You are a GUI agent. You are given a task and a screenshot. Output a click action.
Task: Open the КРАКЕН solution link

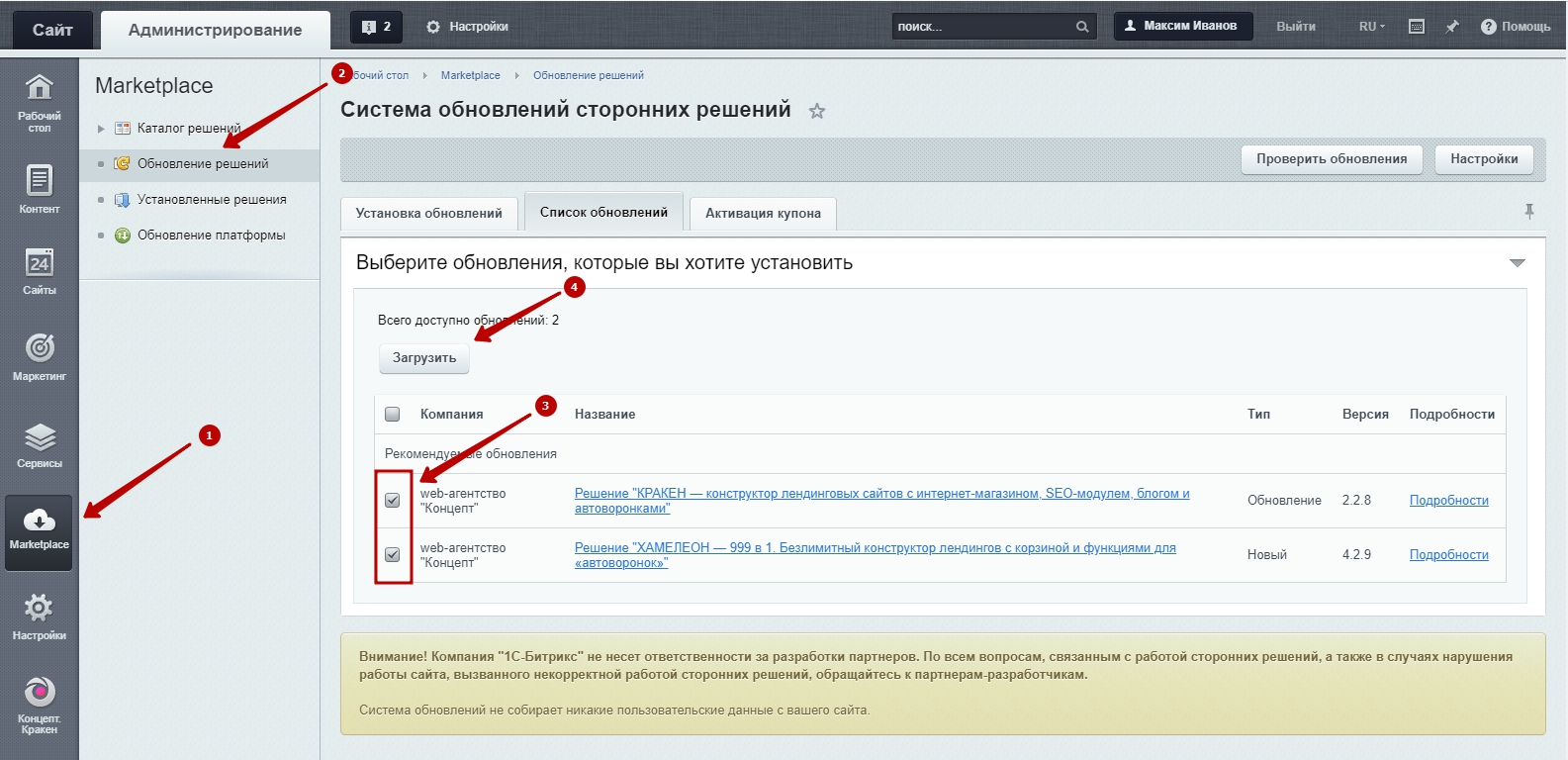click(881, 501)
